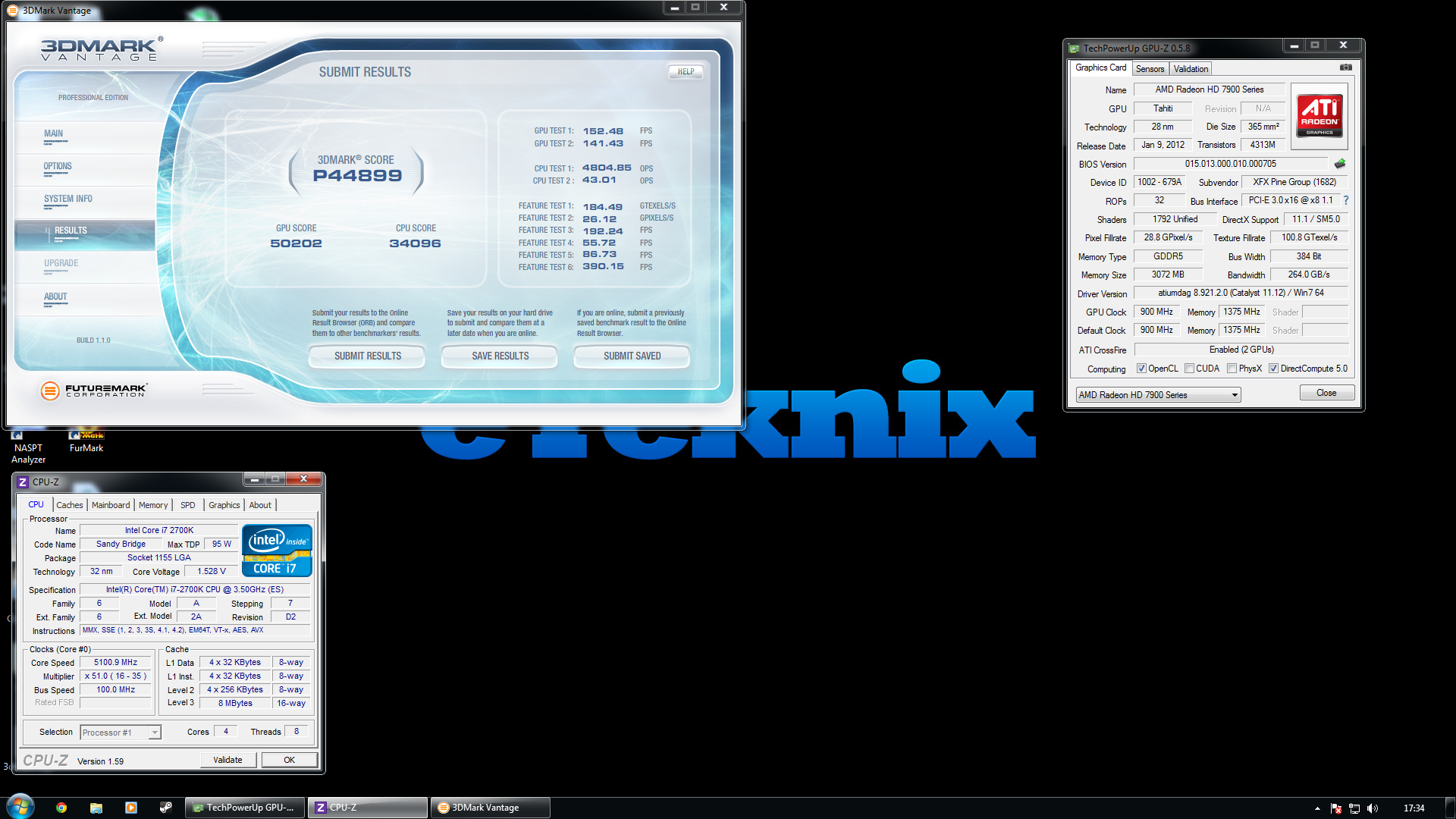Click the GPU-Z title bar icon

(x=1074, y=49)
